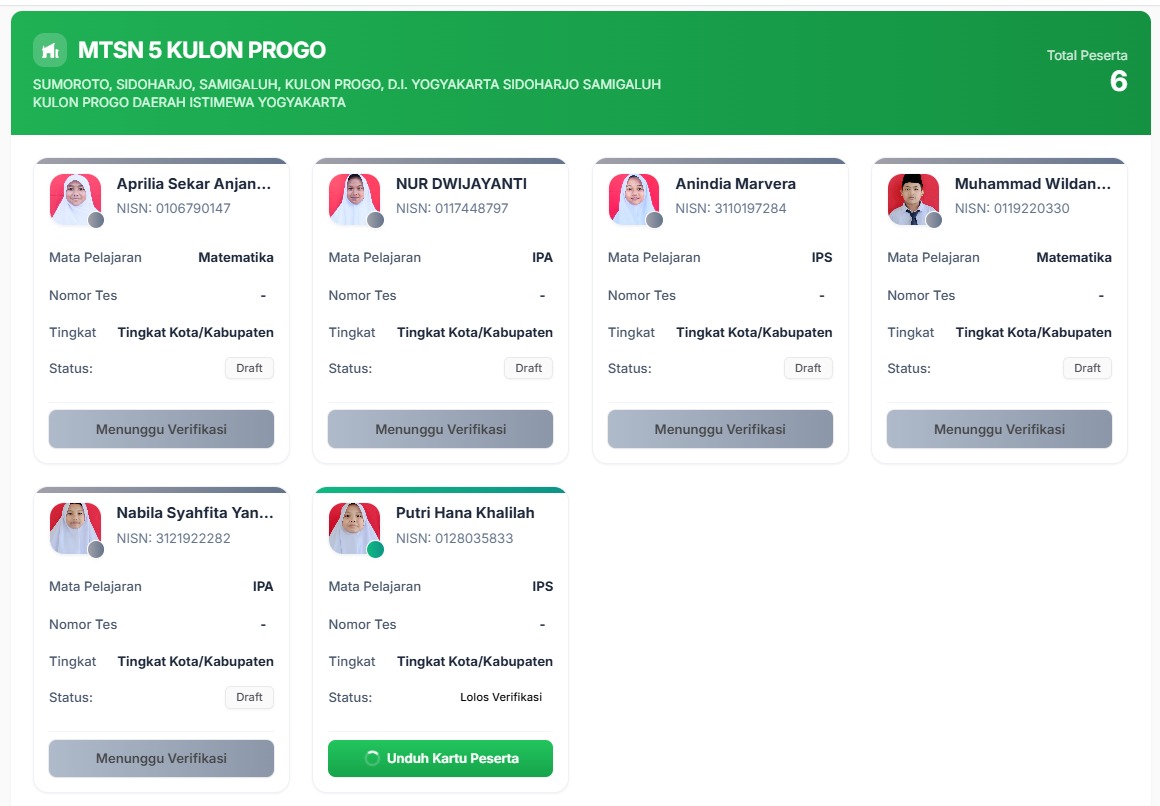Click Menunggu Verifikasi on Nabila Syahfita's card
The height and width of the screenshot is (806, 1160).
161,758
